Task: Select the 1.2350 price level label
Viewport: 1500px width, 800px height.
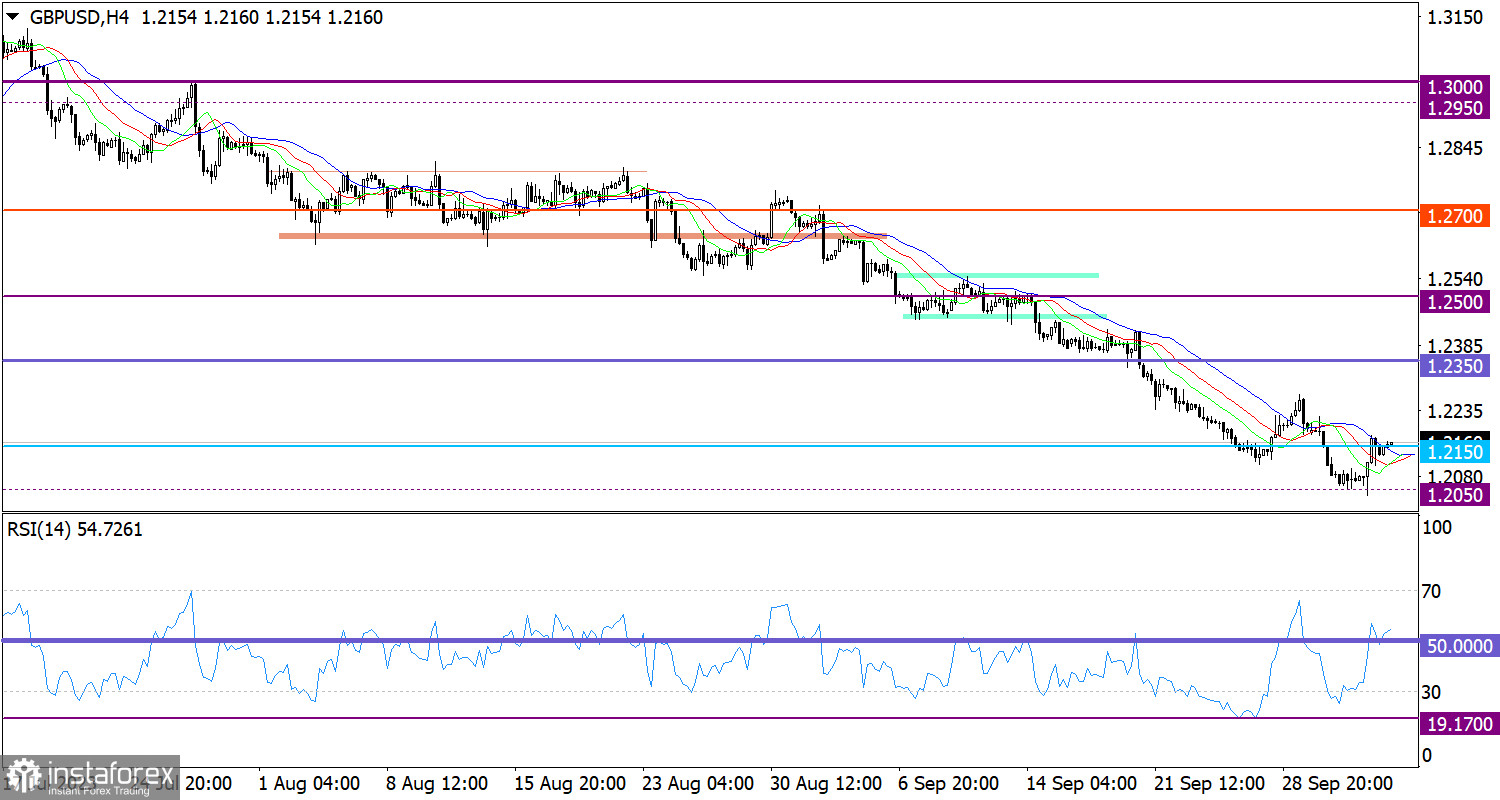Action: pos(1455,366)
